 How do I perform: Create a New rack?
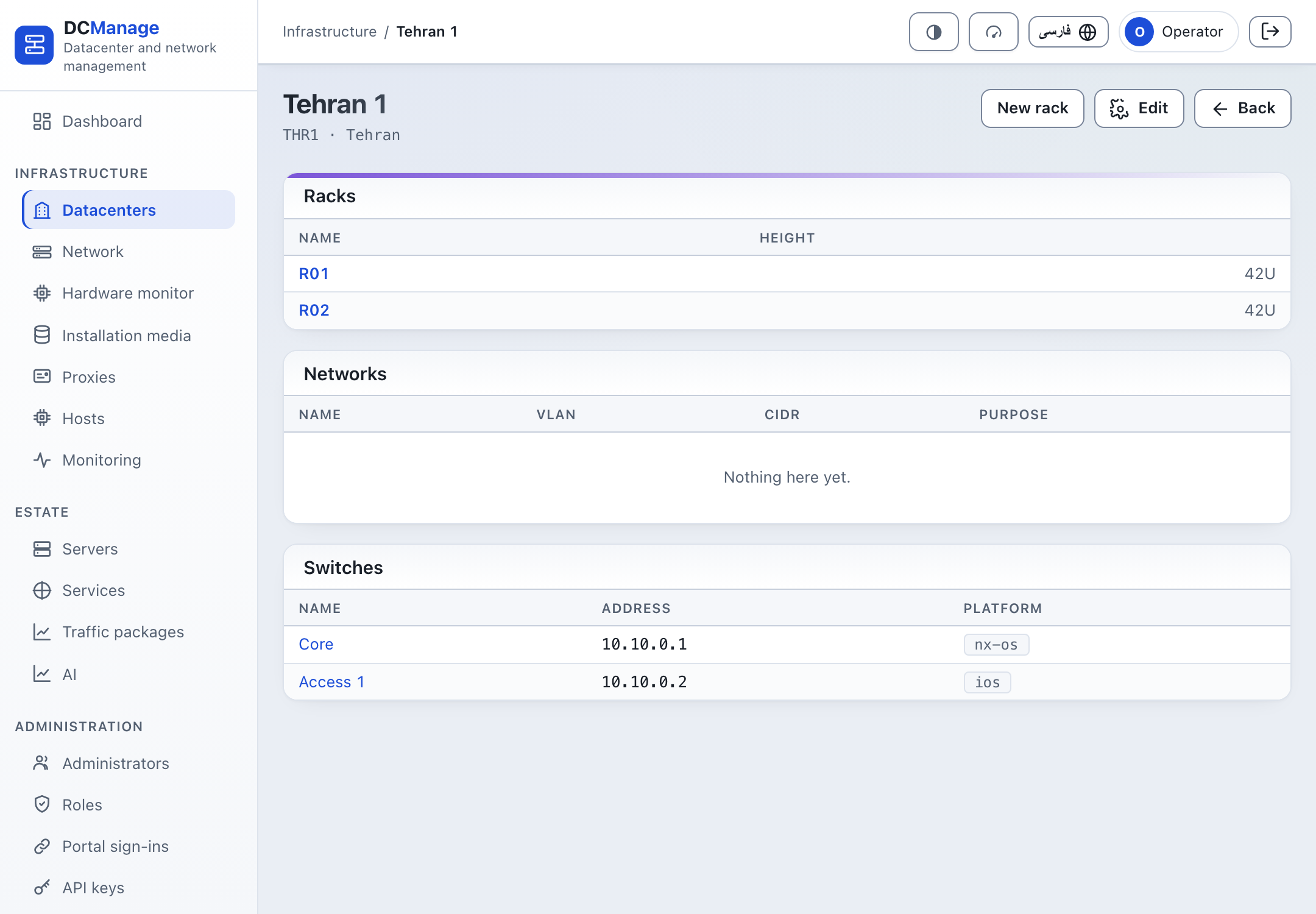(1032, 108)
